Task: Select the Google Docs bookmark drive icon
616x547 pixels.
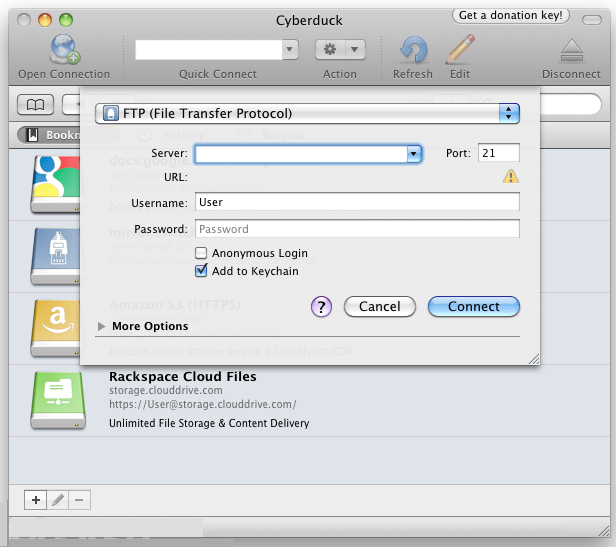Action: click(56, 184)
